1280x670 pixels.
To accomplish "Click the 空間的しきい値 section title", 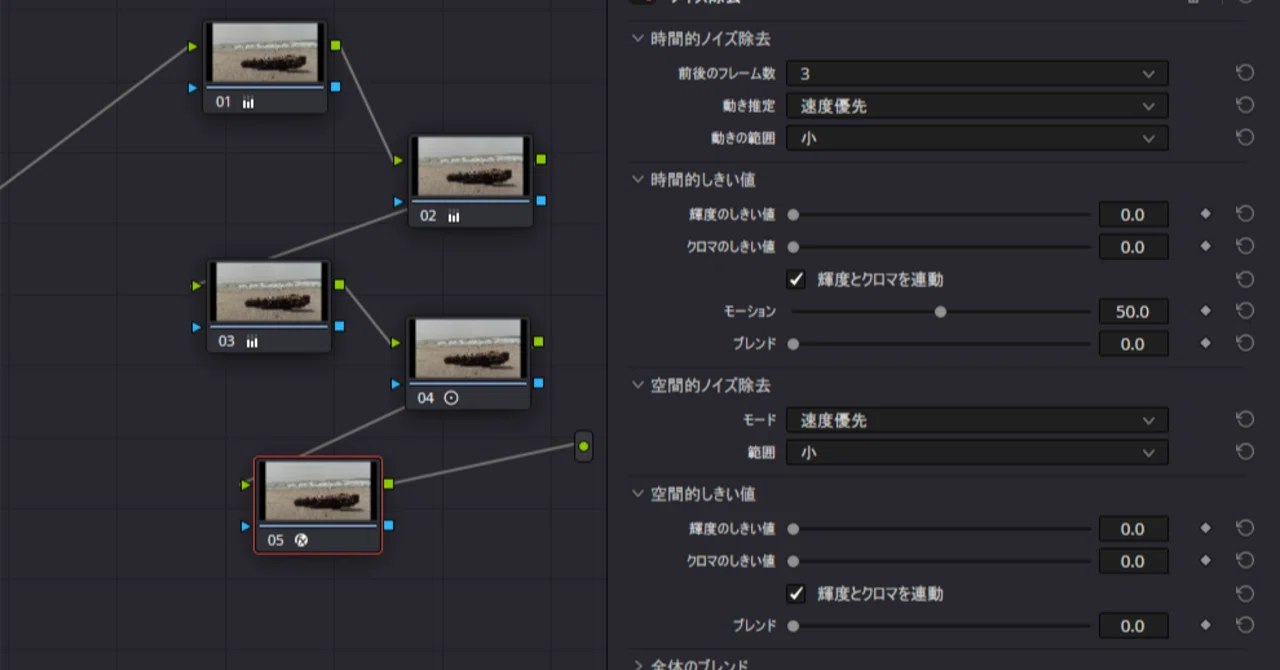I will pos(703,494).
